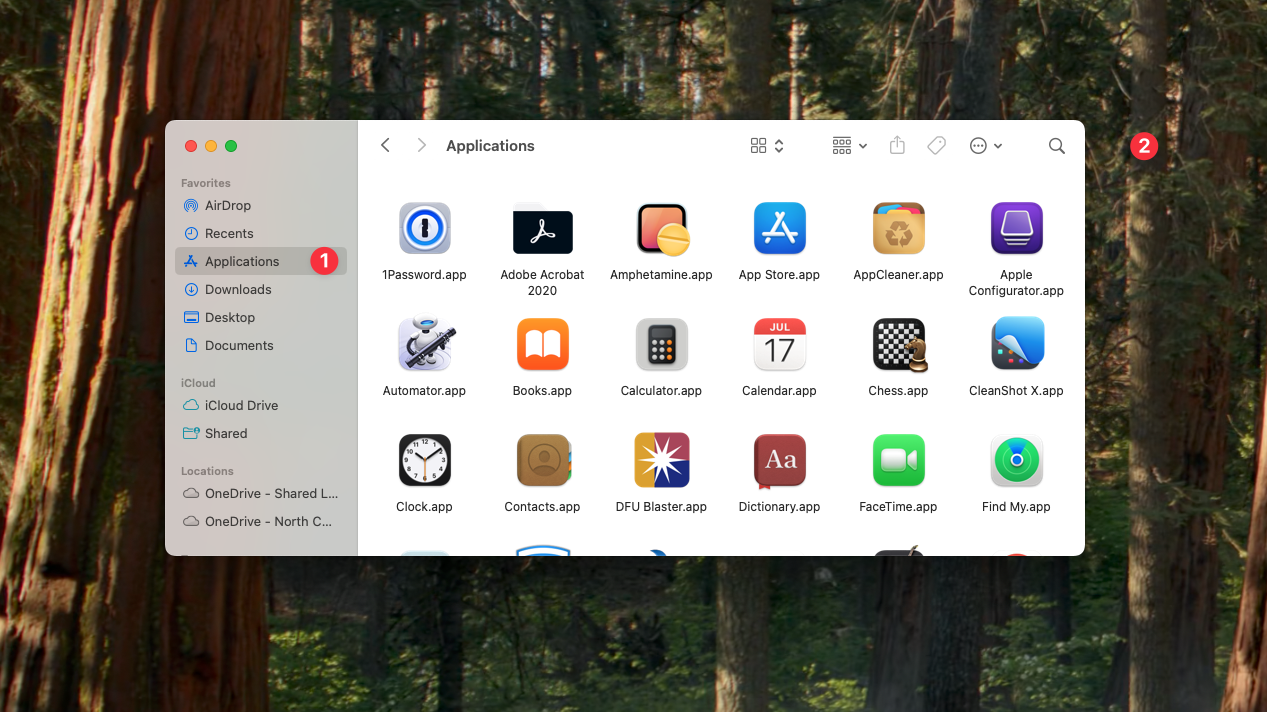1267x712 pixels.
Task: Open the 1Password app icon
Action: pos(424,229)
